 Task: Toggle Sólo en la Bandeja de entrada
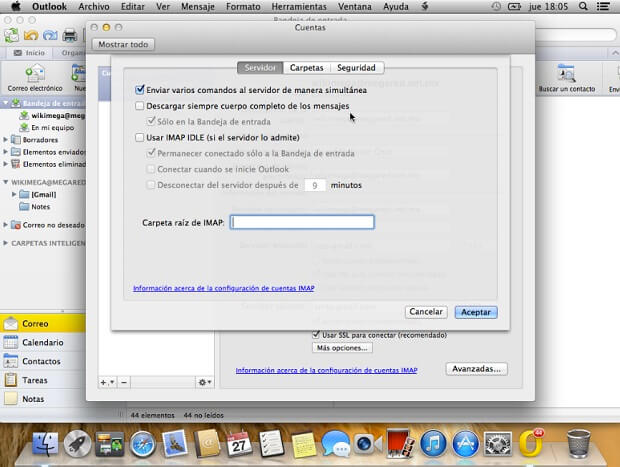[151, 121]
